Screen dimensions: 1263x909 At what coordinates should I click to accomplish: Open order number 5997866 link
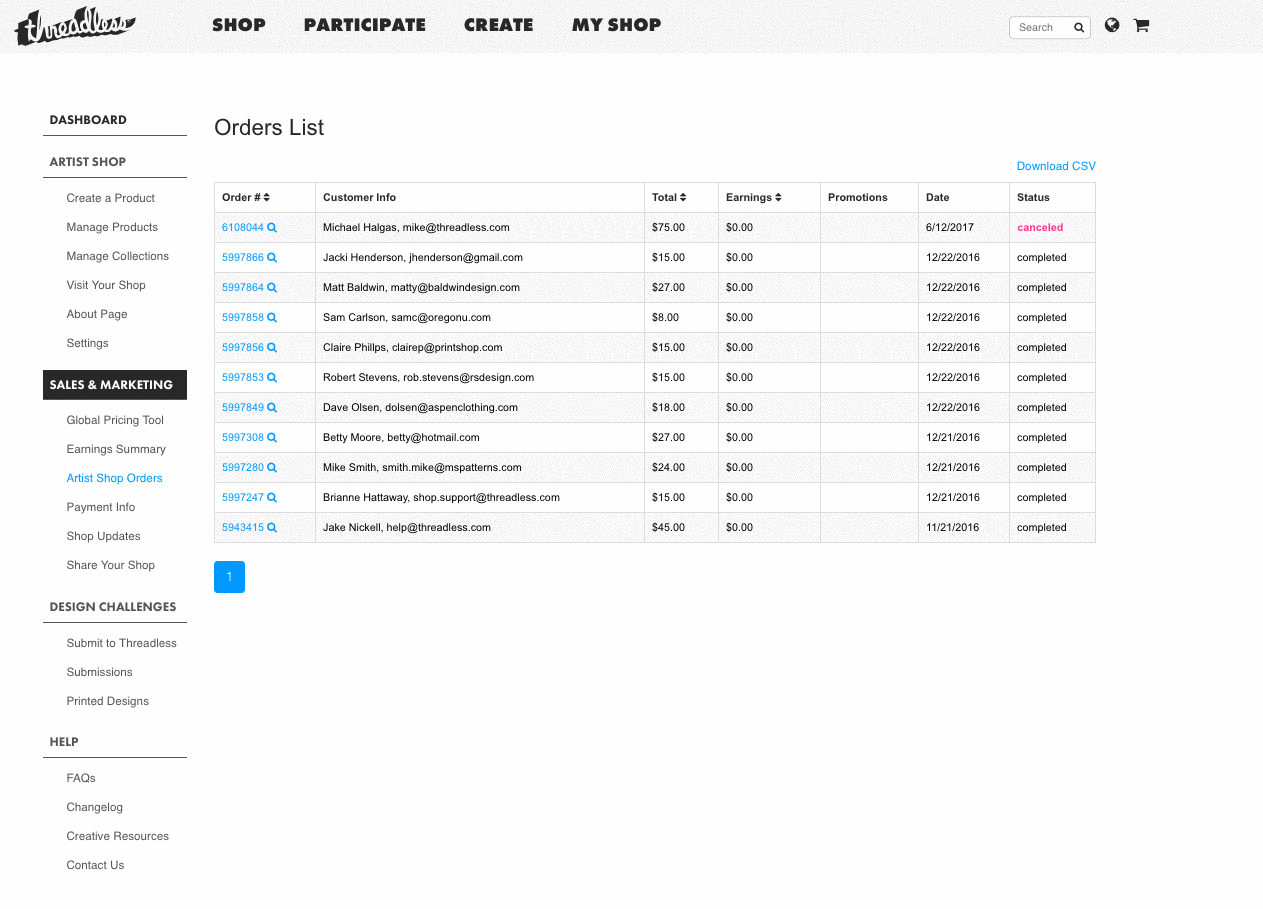tap(243, 258)
